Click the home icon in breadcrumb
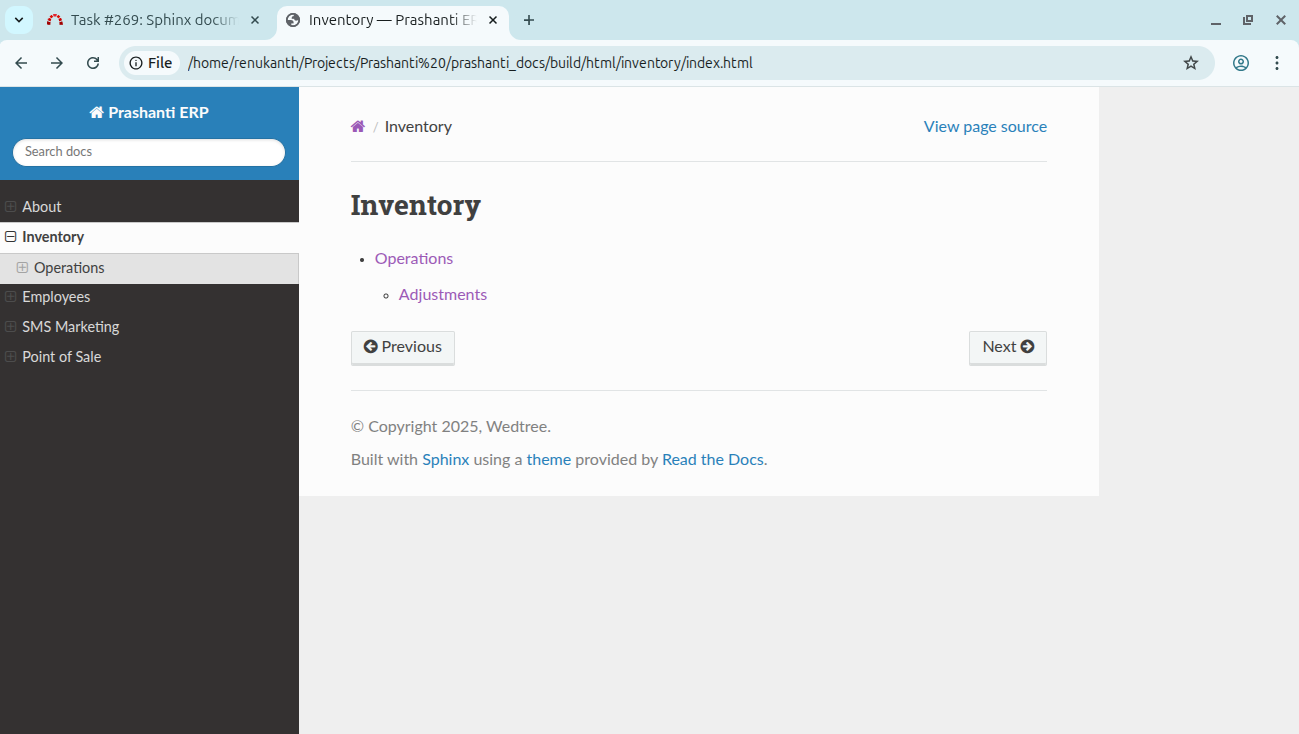 [358, 127]
